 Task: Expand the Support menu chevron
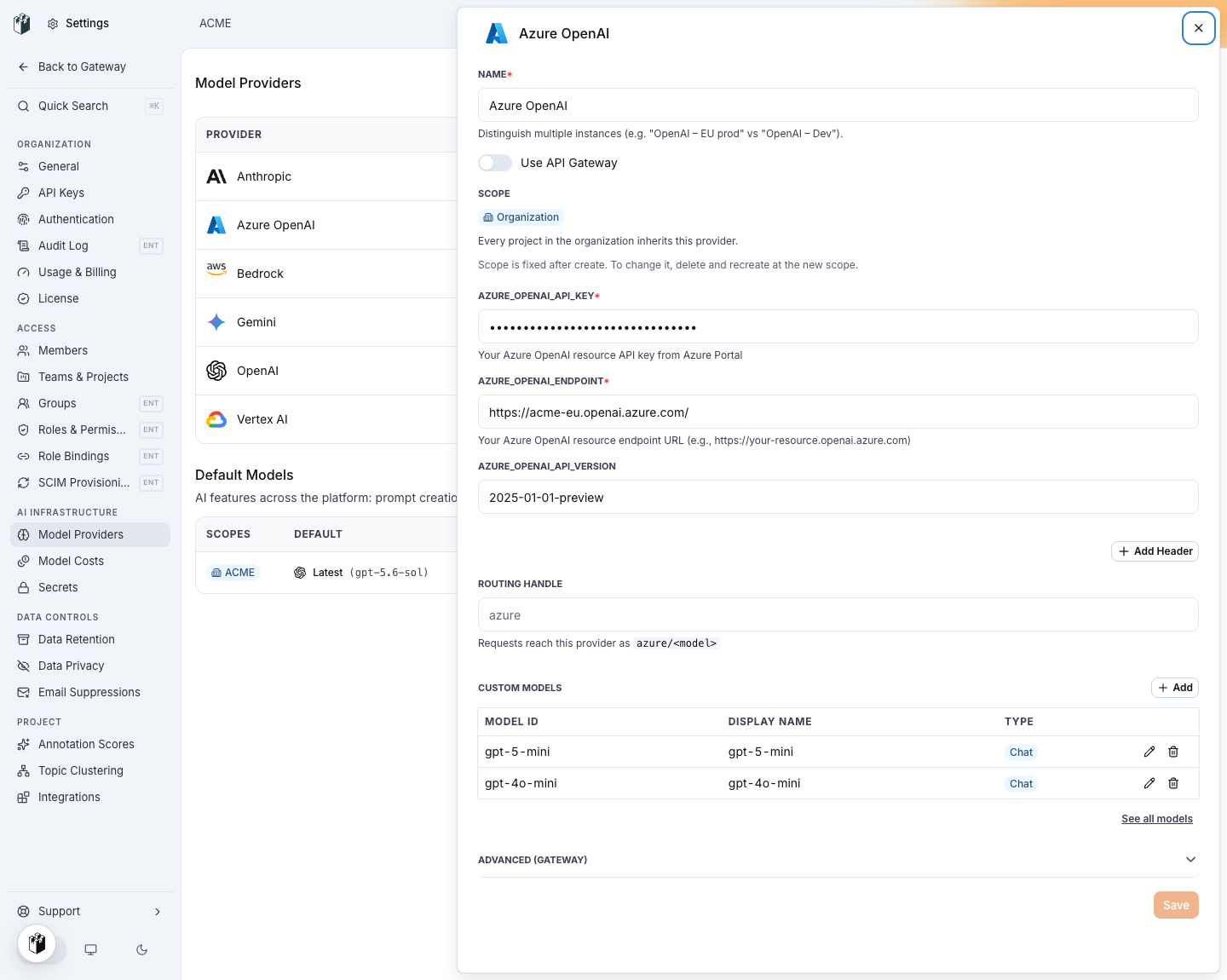point(157,912)
